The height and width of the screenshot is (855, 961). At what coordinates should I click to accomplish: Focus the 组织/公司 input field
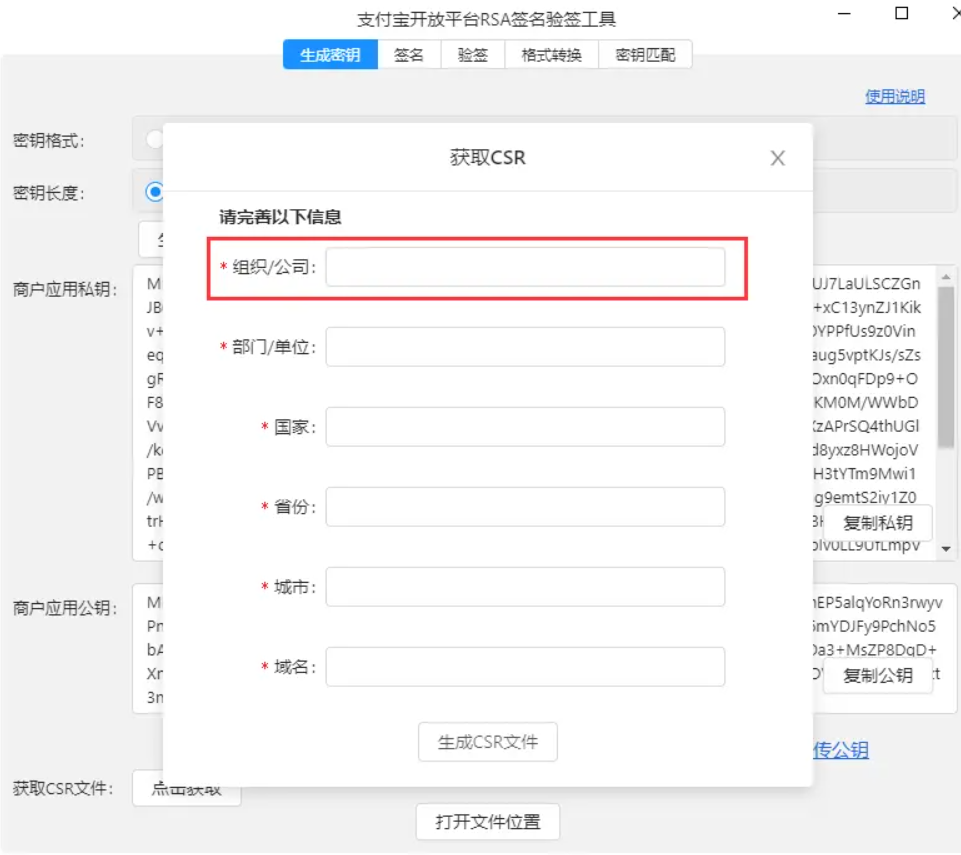525,267
